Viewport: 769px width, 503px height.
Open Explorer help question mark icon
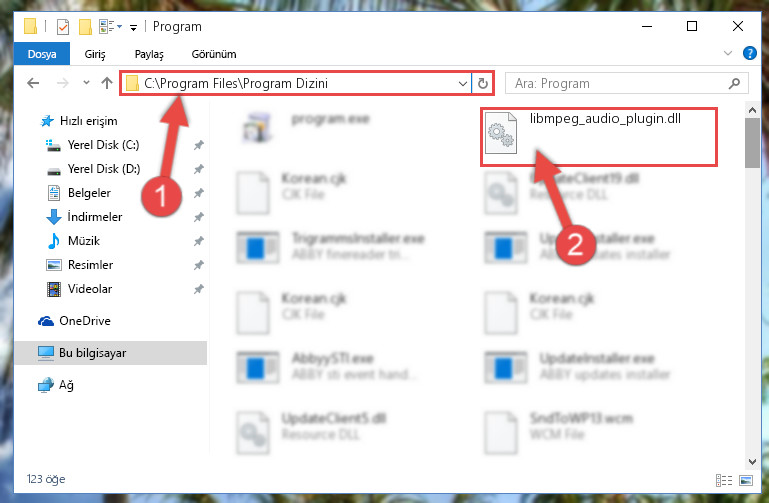tap(749, 53)
